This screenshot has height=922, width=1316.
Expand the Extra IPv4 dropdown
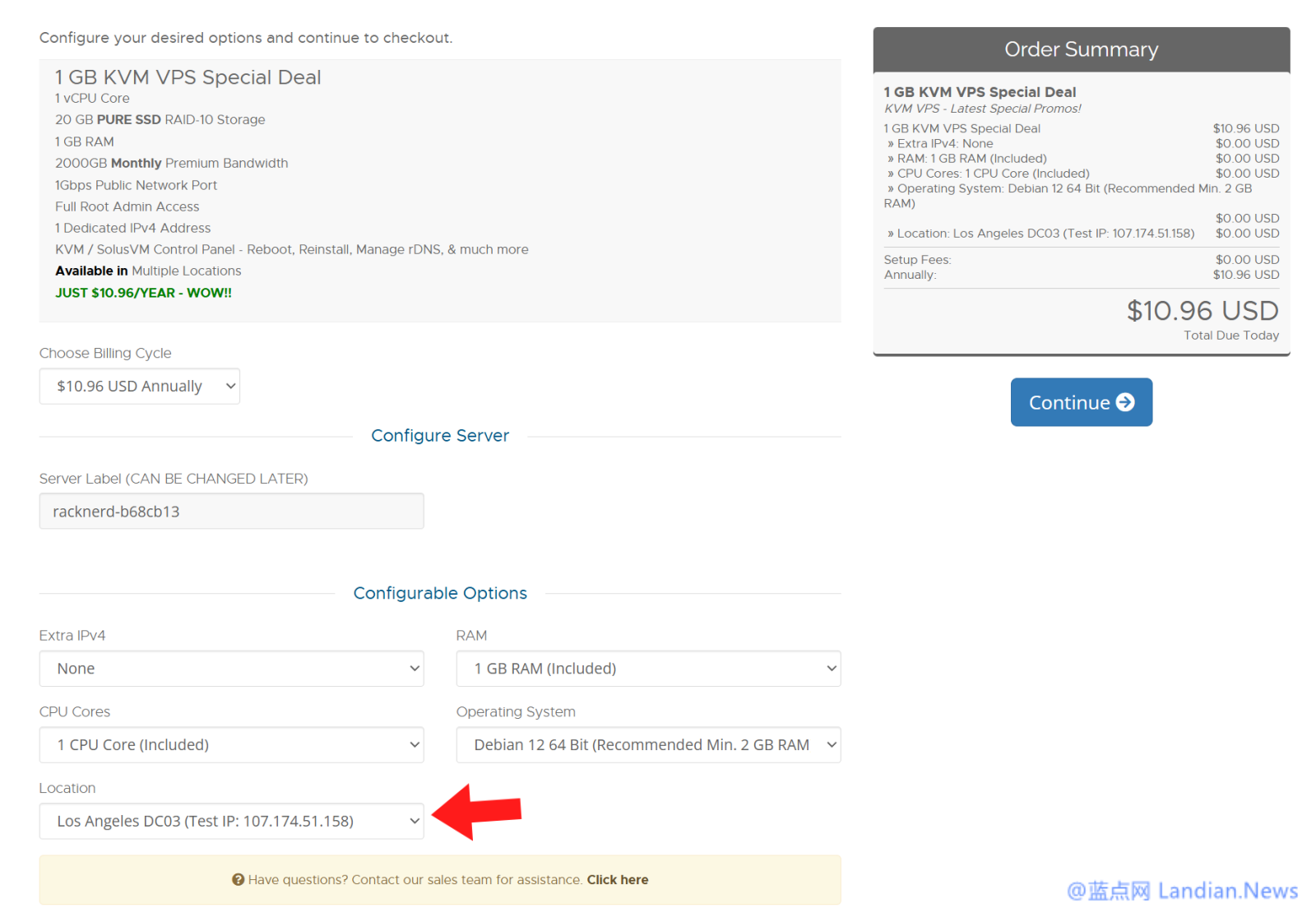pos(231,669)
